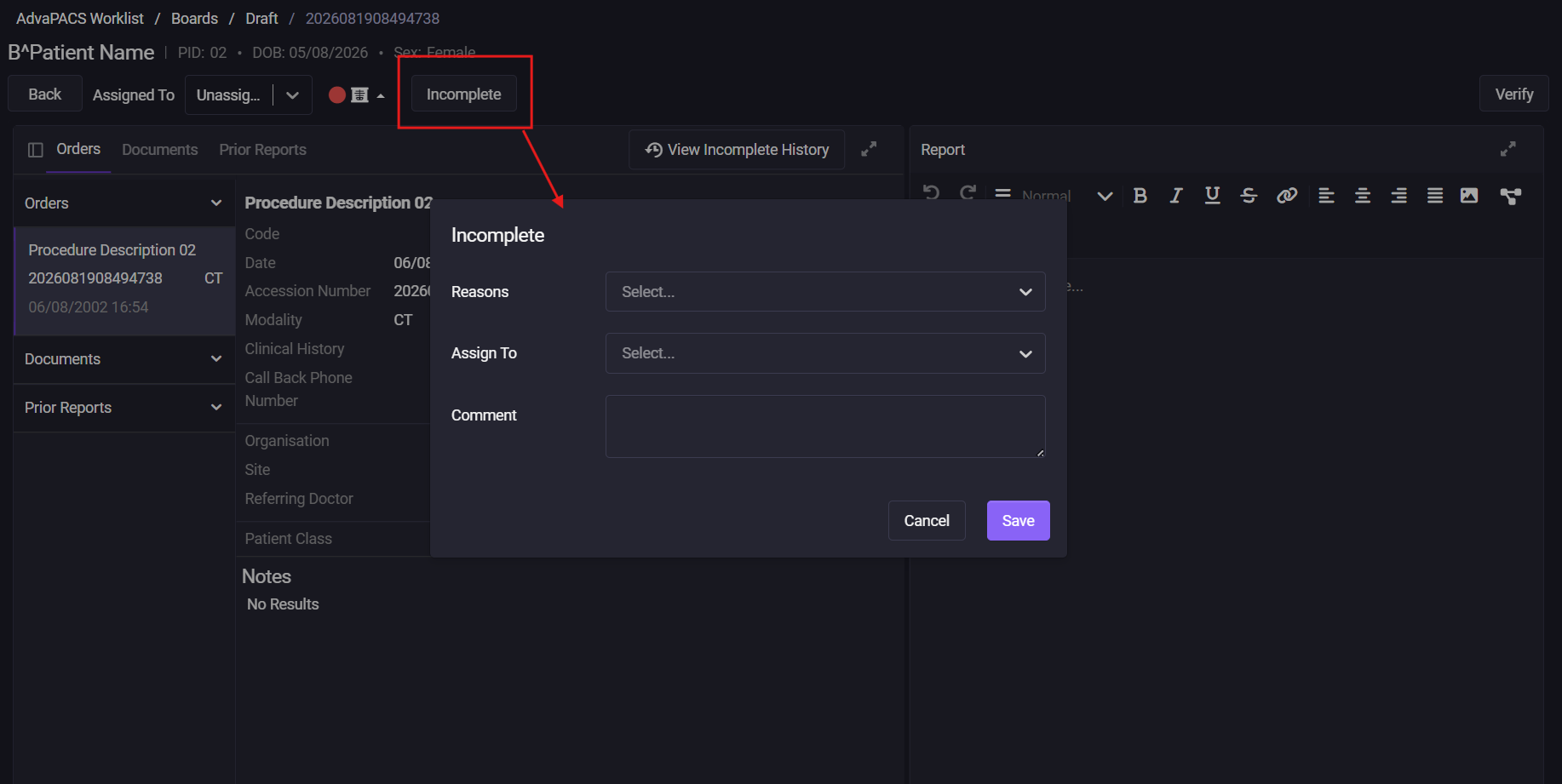This screenshot has height=784, width=1562.
Task: Justify report text alignment
Action: [x=1435, y=196]
